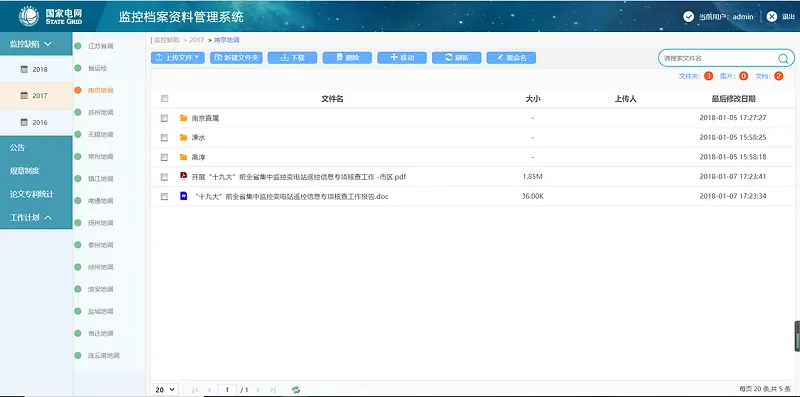The height and width of the screenshot is (397, 800).
Task: Select 扬州地调 in the region list
Action: (101, 223)
